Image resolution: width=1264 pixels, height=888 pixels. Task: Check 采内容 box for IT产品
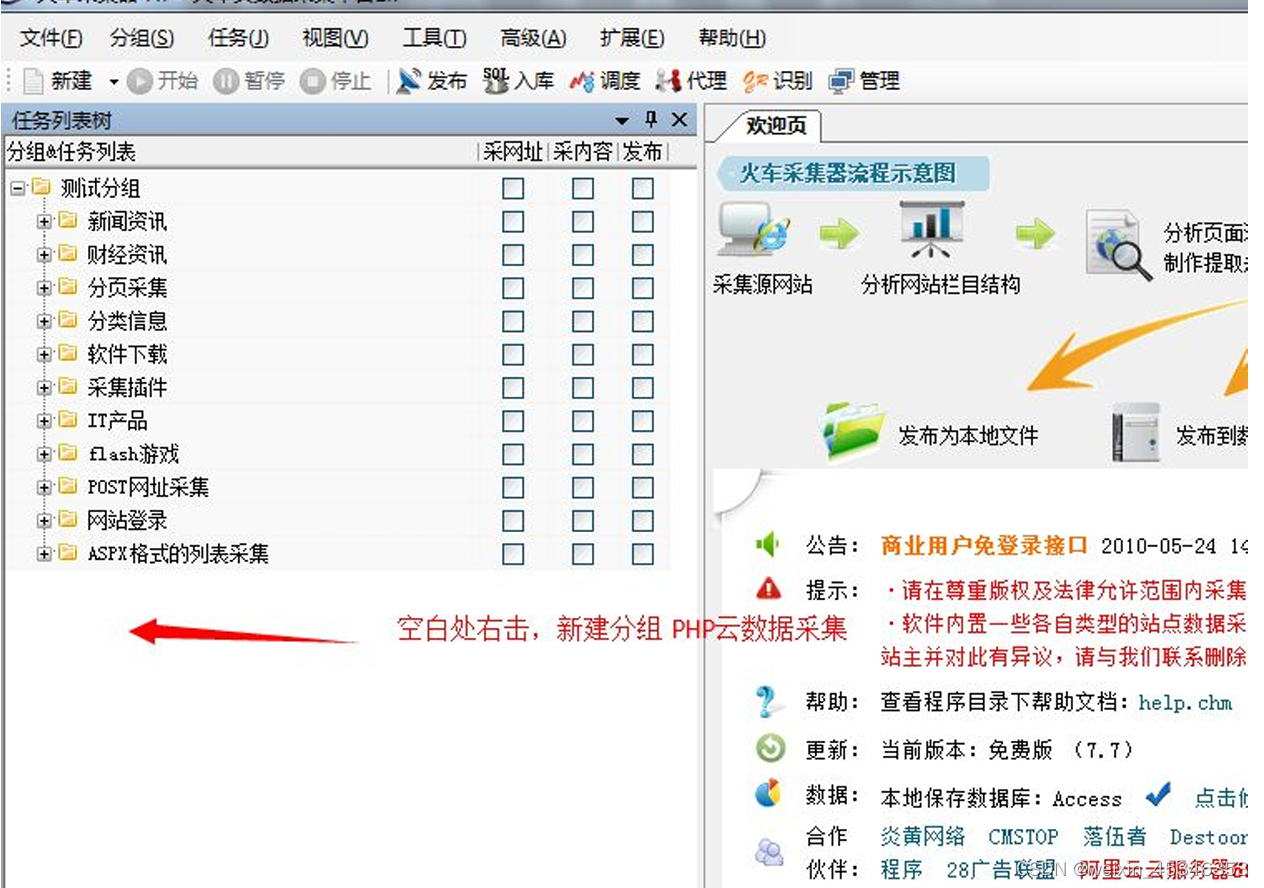[583, 421]
